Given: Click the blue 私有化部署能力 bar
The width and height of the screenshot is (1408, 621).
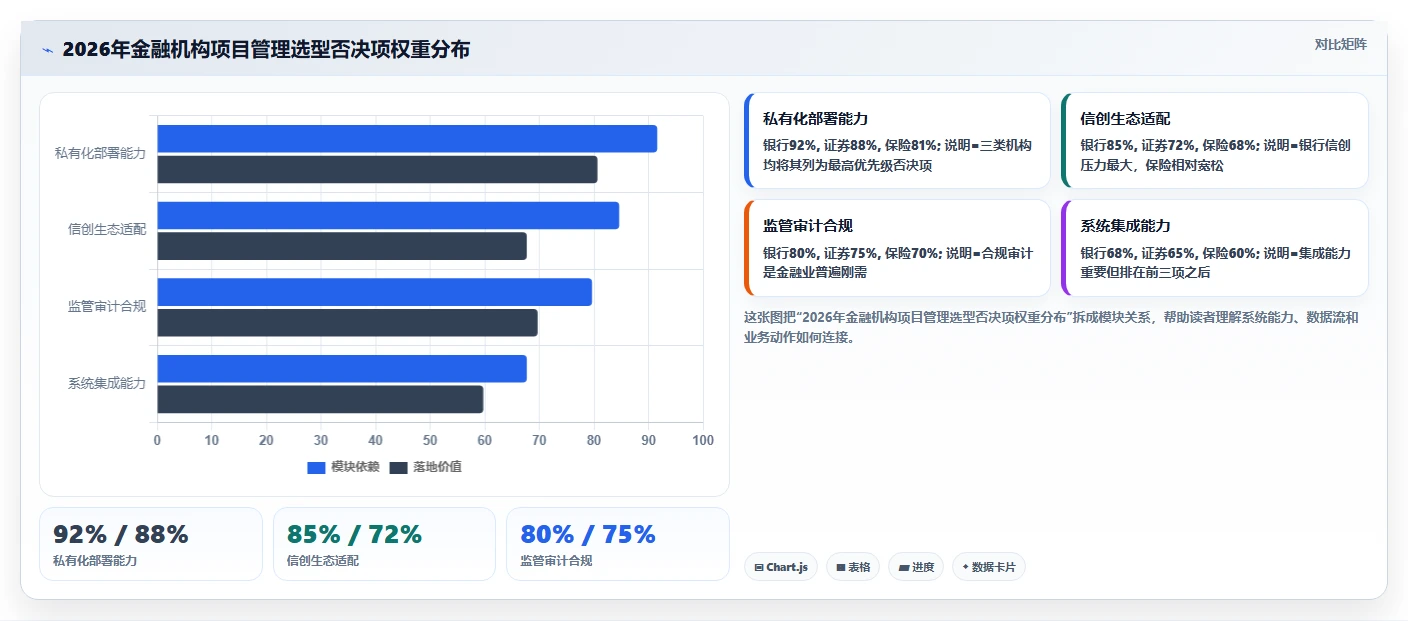Looking at the screenshot, I should [407, 139].
